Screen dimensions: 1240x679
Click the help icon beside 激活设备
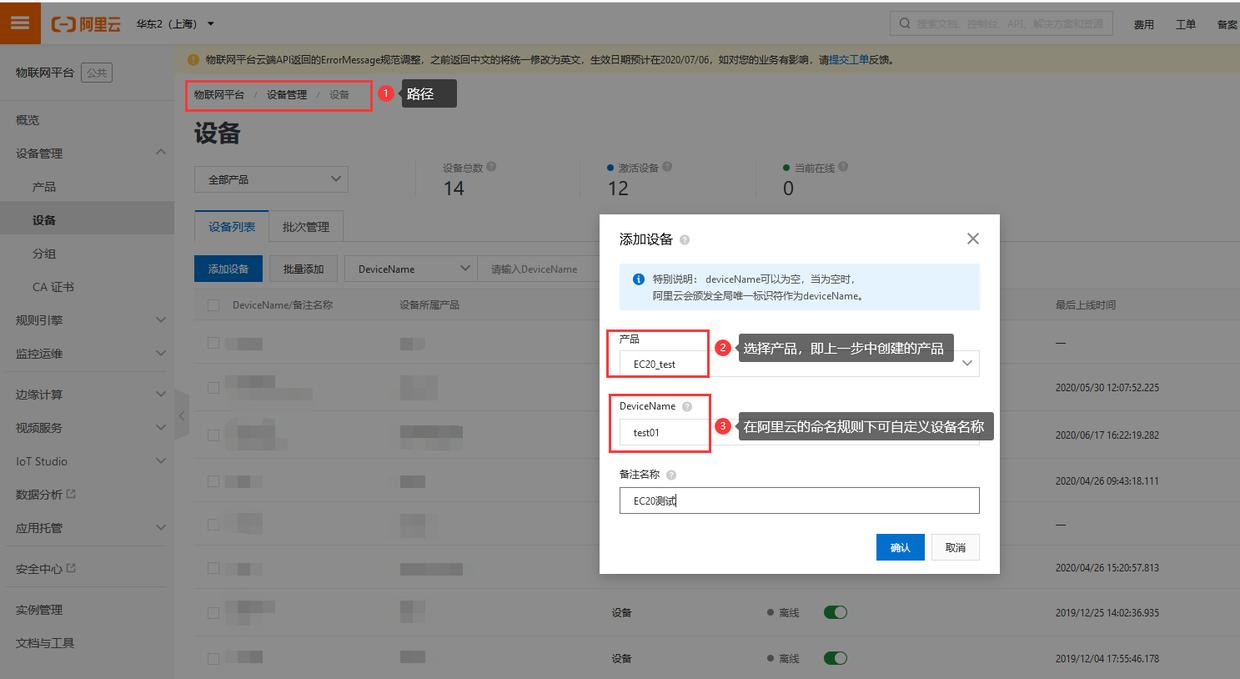pos(667,166)
